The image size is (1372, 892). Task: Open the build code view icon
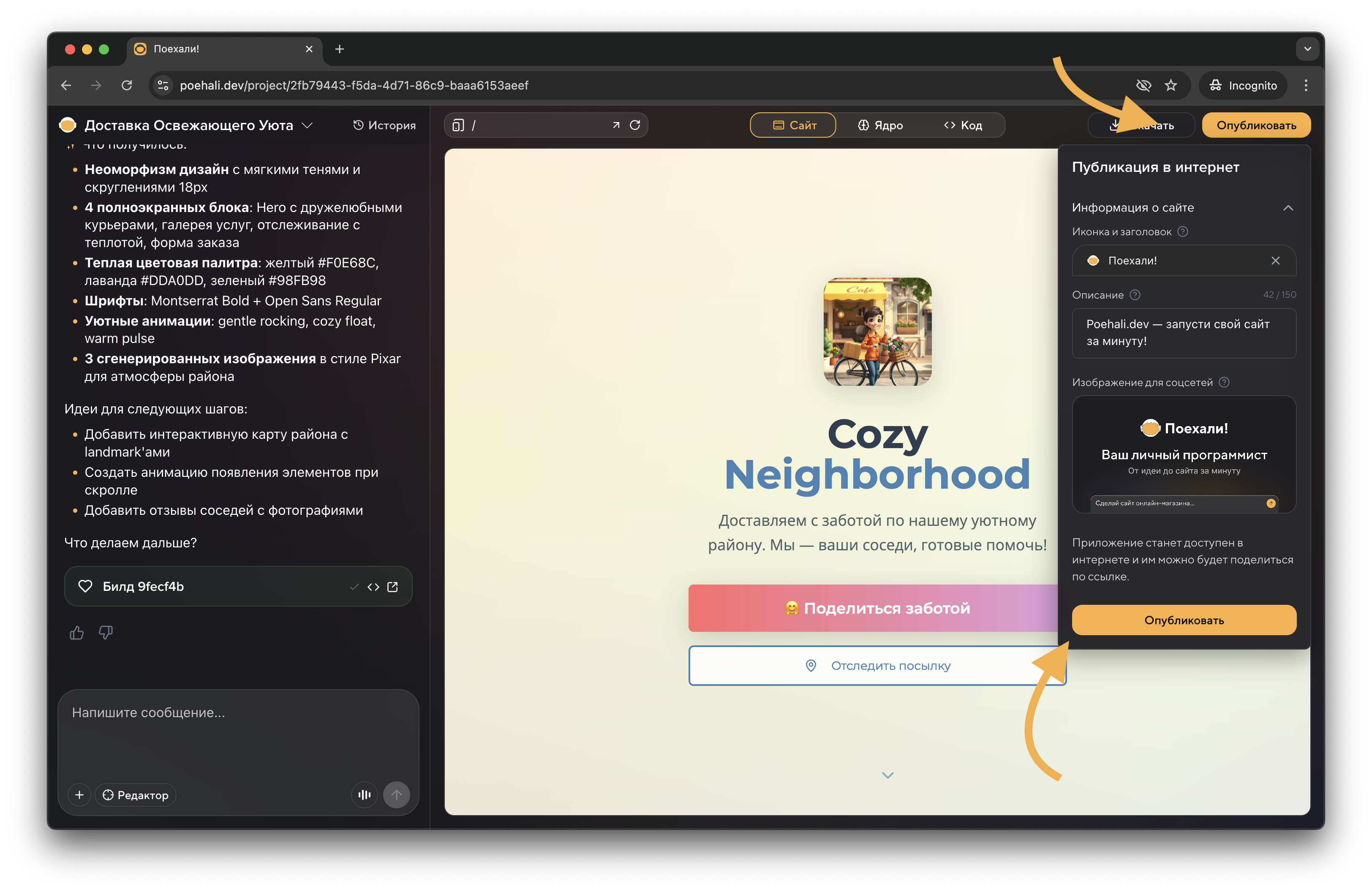[x=373, y=587]
